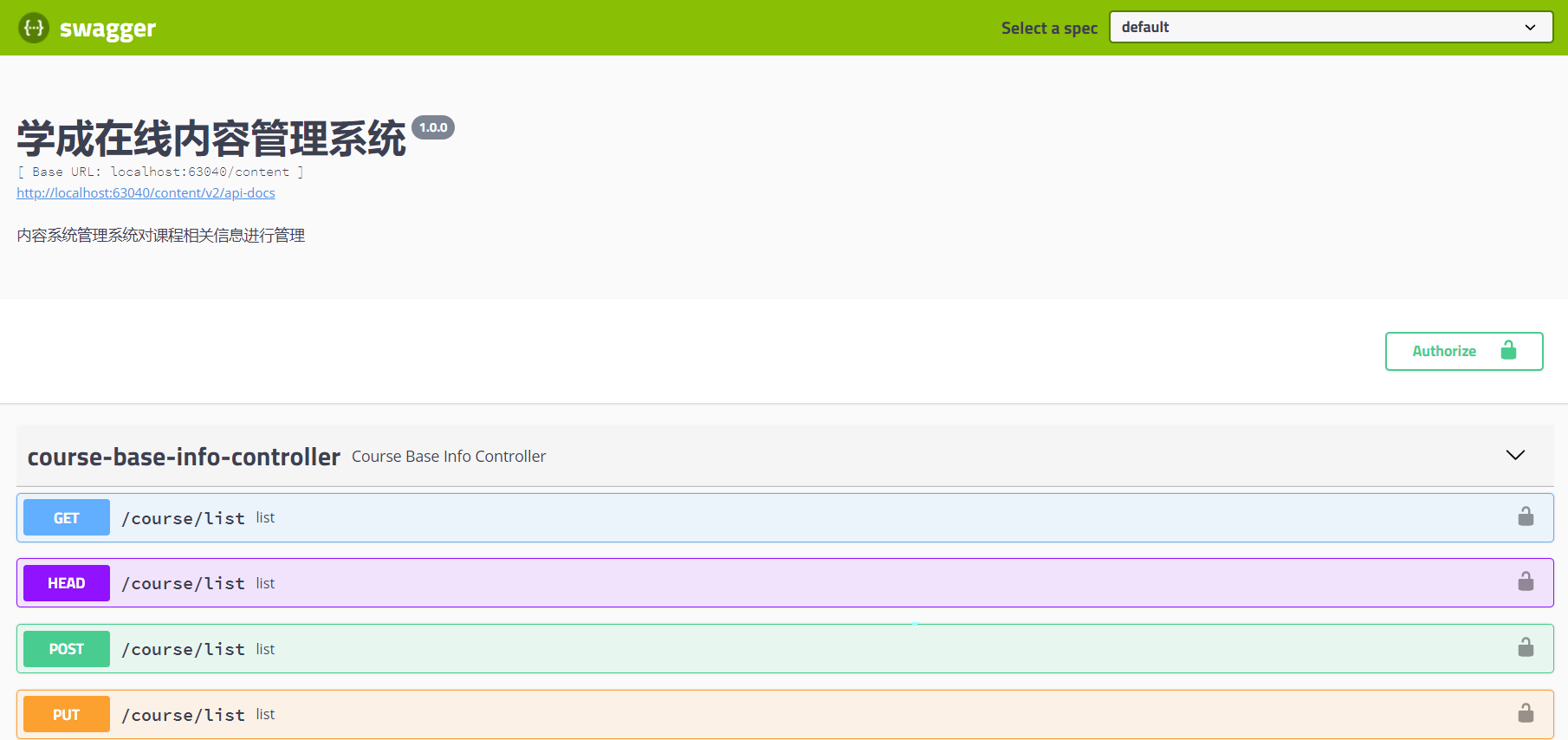Click the 内容系统管理系统 description text
Screen dimensions: 1568x740
[160, 235]
